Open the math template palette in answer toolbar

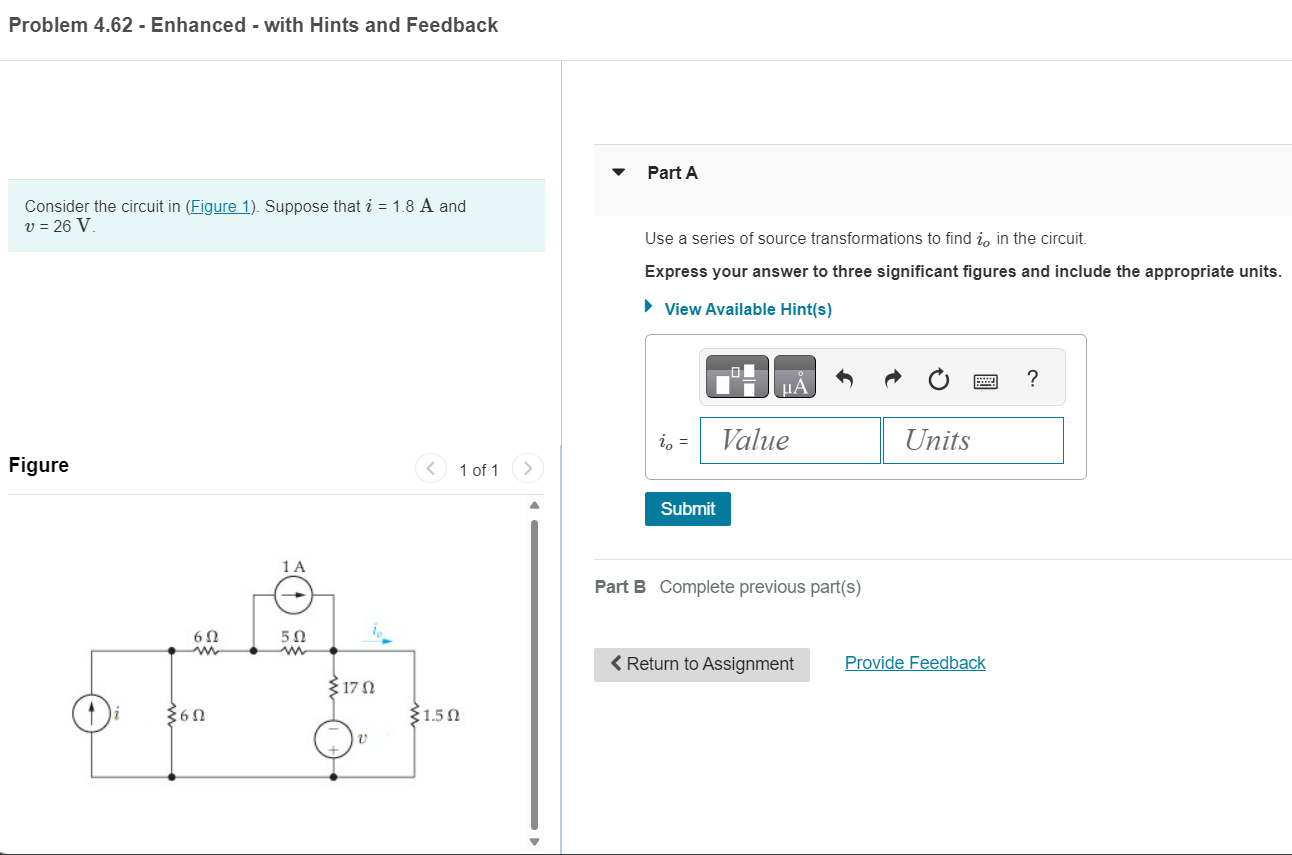735,377
